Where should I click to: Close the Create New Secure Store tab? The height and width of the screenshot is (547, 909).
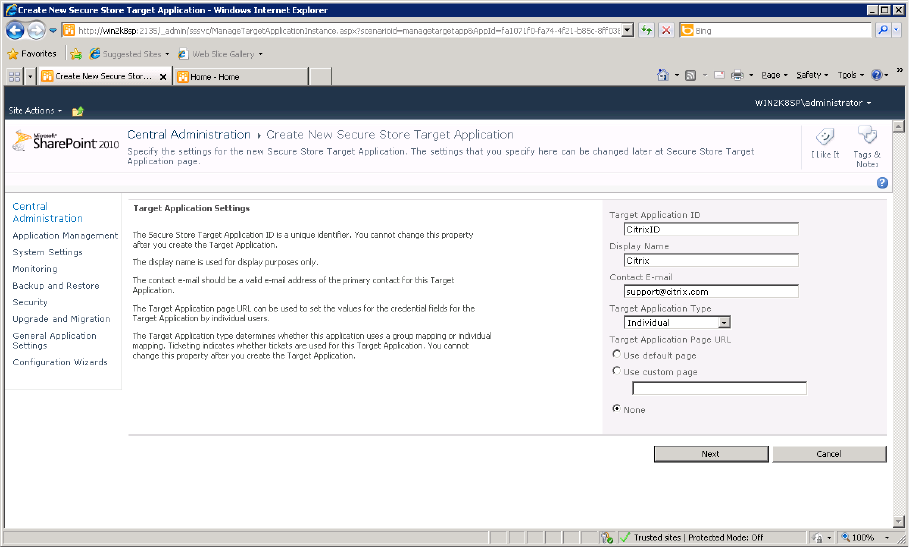pos(163,76)
